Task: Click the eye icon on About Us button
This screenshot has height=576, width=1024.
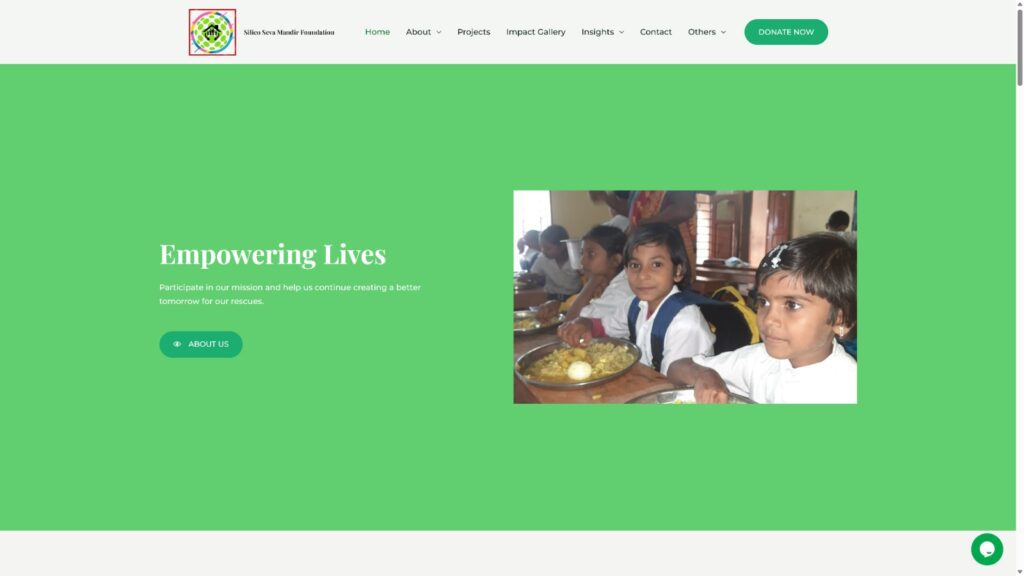Action: pyautogui.click(x=177, y=344)
